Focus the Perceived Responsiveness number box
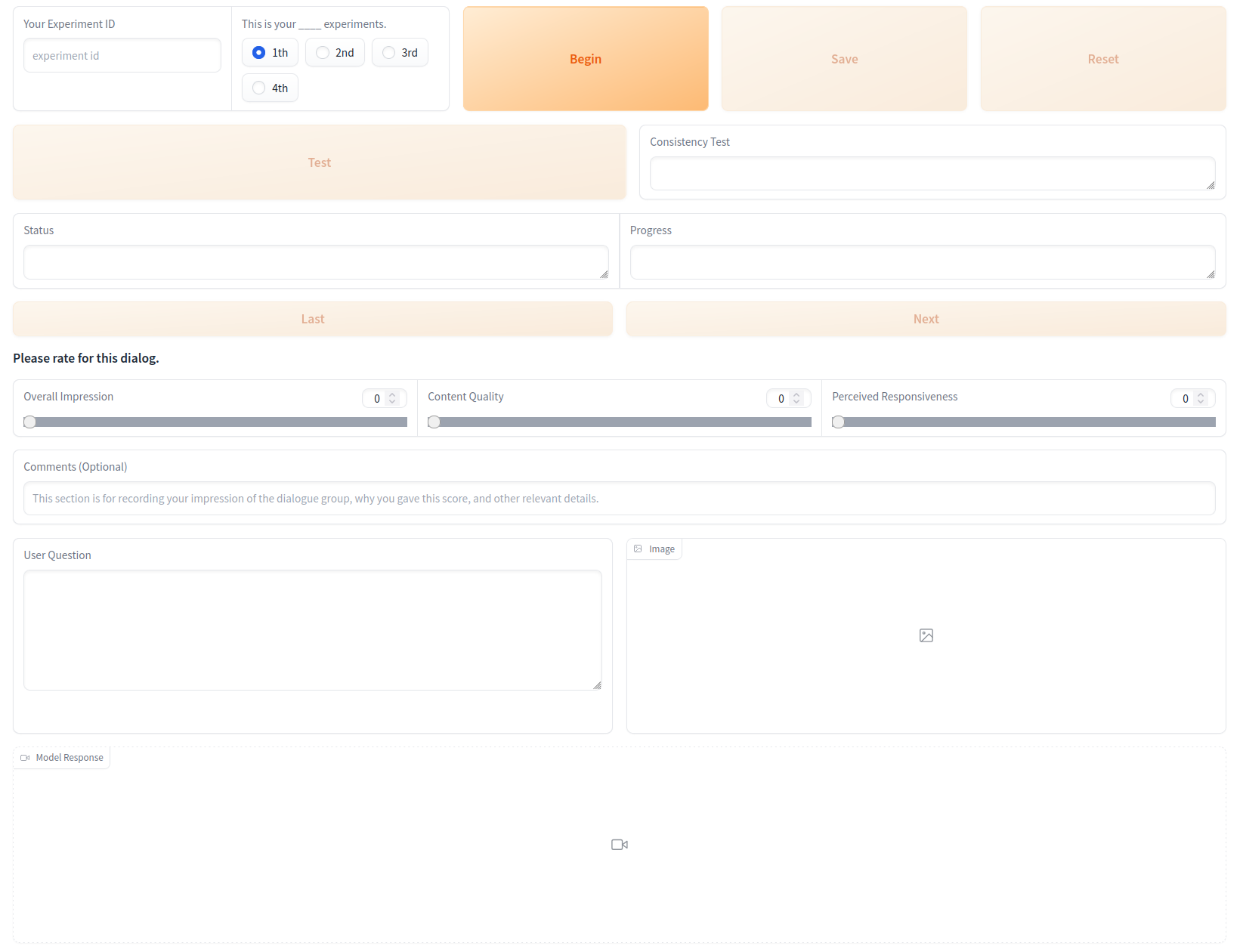Image resolution: width=1243 pixels, height=952 pixels. tap(1193, 398)
